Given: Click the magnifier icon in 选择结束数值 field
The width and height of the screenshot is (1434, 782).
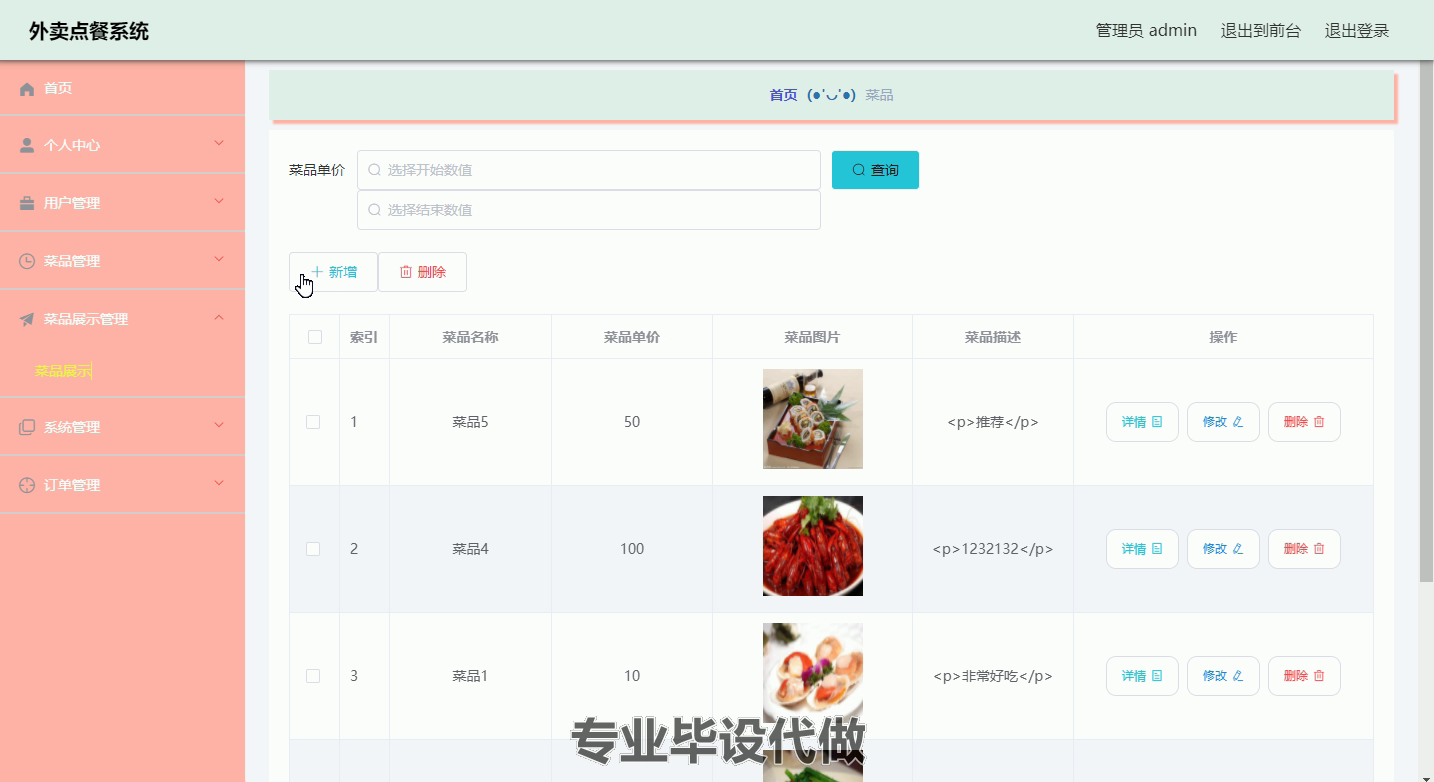Looking at the screenshot, I should coord(375,210).
